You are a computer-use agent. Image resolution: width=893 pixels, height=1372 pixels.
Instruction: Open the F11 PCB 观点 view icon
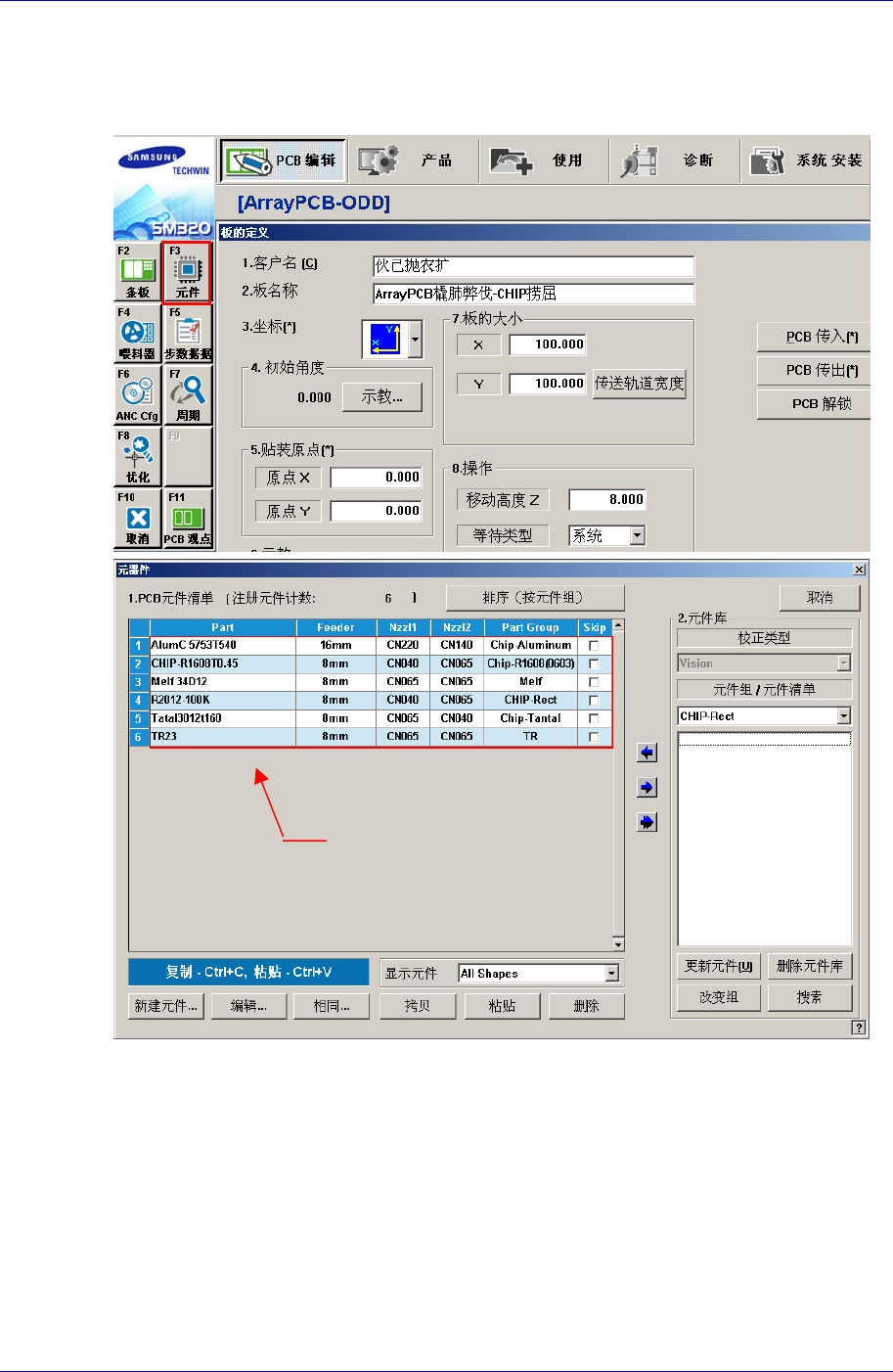click(188, 518)
